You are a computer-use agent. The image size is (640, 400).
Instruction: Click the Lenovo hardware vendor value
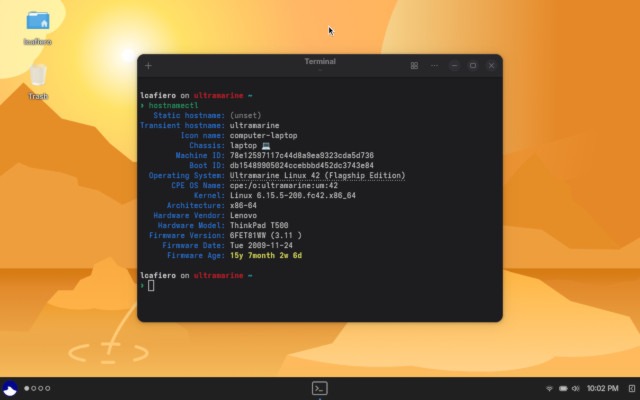click(243, 216)
